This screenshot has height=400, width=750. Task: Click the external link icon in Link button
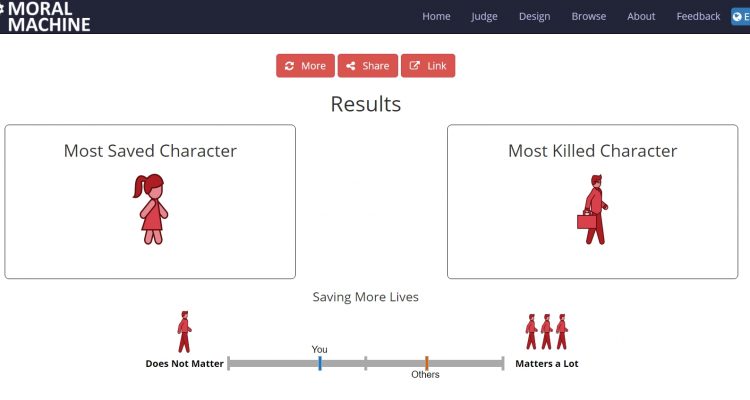(x=414, y=66)
